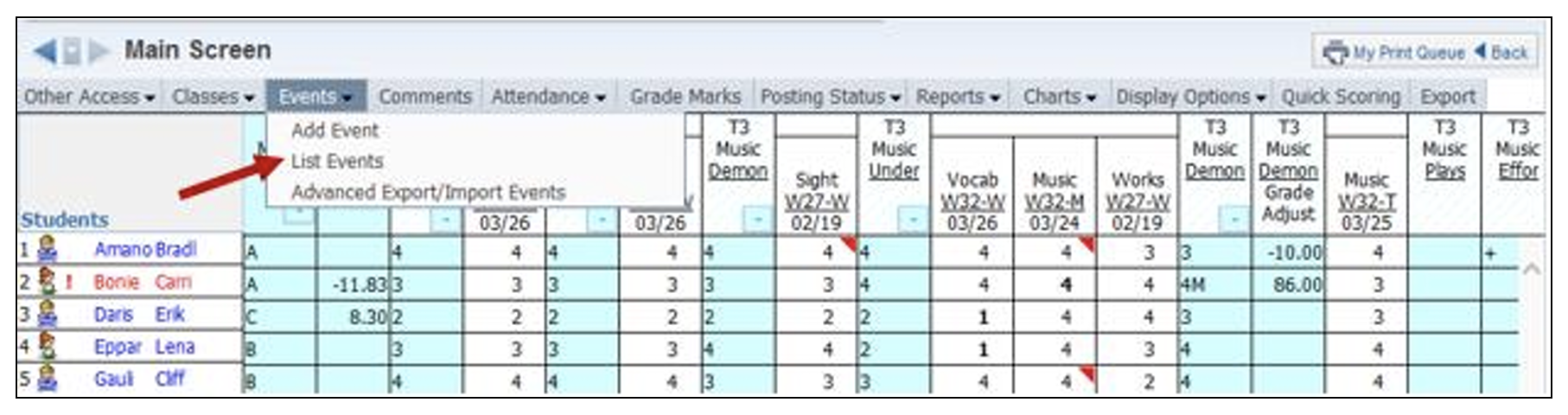Open the Other Access dropdown
Image resolution: width=1568 pixels, height=415 pixels.
[89, 97]
